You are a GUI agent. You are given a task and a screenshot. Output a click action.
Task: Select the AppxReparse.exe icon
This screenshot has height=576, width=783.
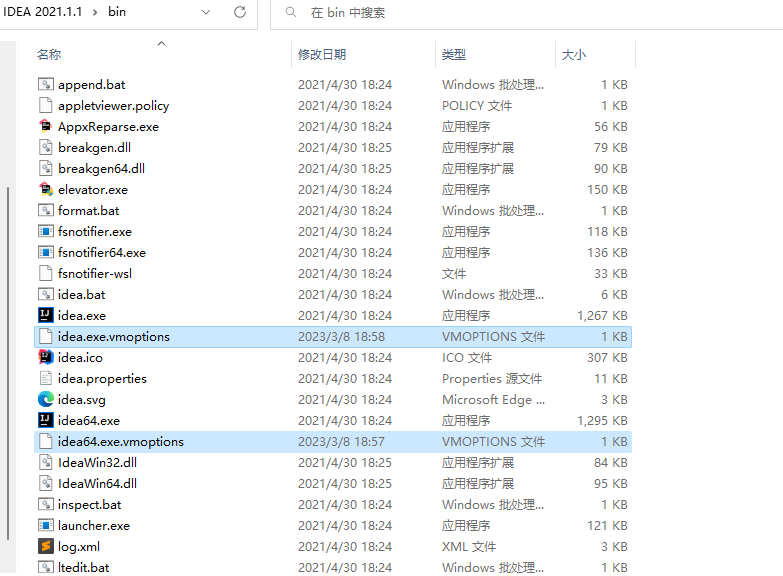click(45, 126)
